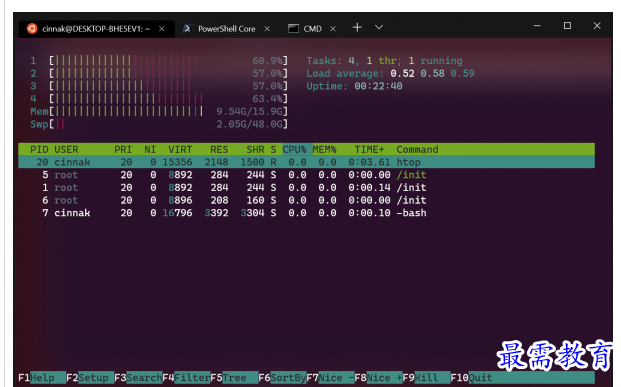Click F9 Kill in htop footer
This screenshot has width=621, height=387.
(426, 377)
